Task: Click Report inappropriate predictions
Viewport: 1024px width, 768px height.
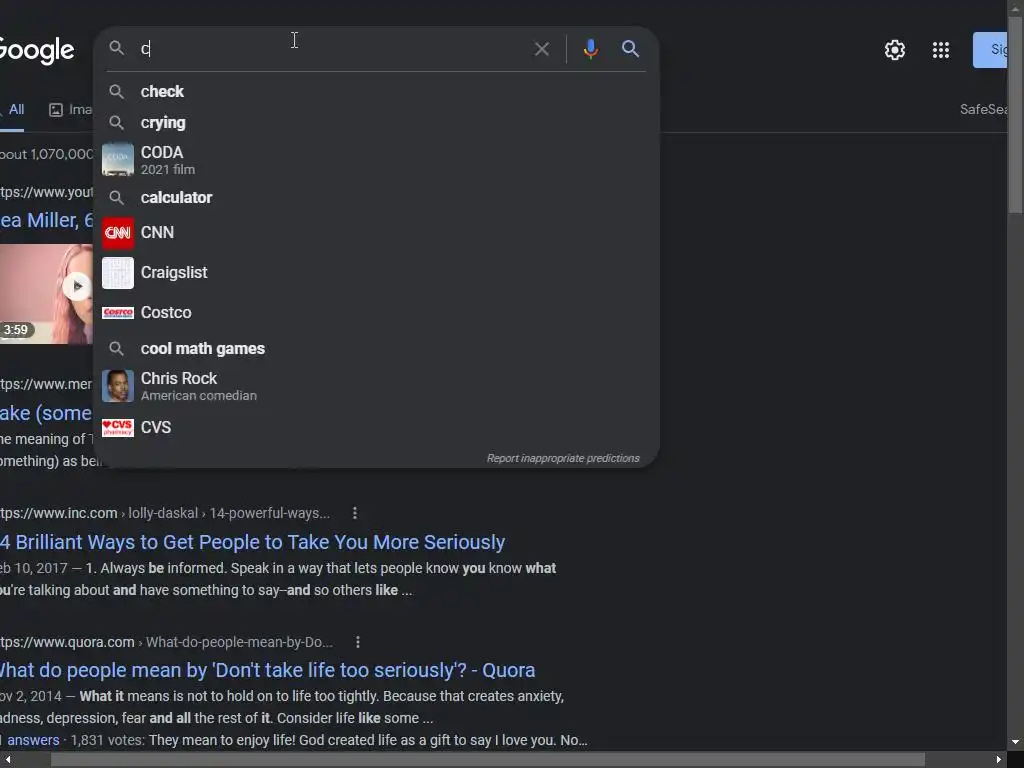Action: coord(563,458)
